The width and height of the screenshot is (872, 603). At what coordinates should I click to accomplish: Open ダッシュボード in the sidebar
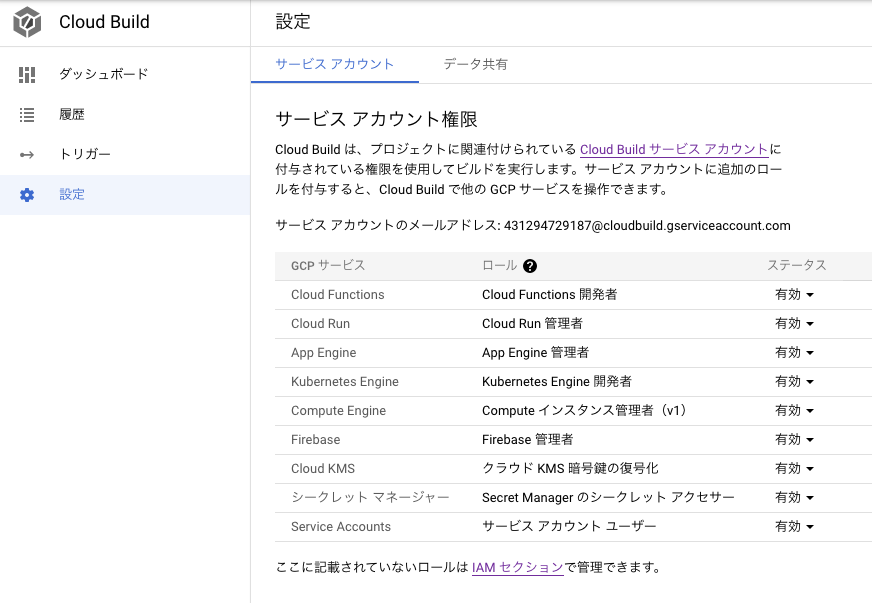[125, 75]
